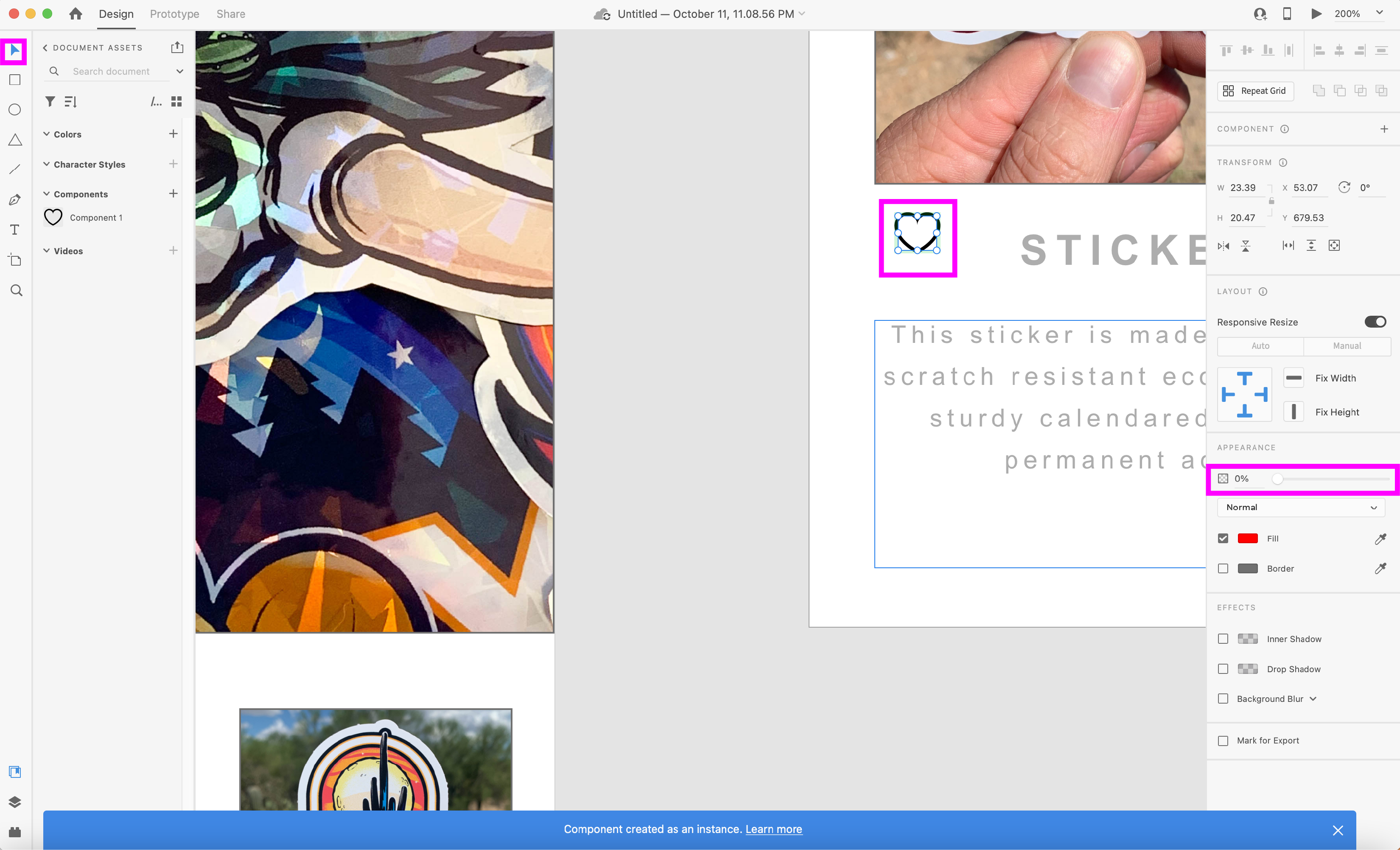Select the Artboard tool
Image resolution: width=1400 pixels, height=850 pixels.
15,260
